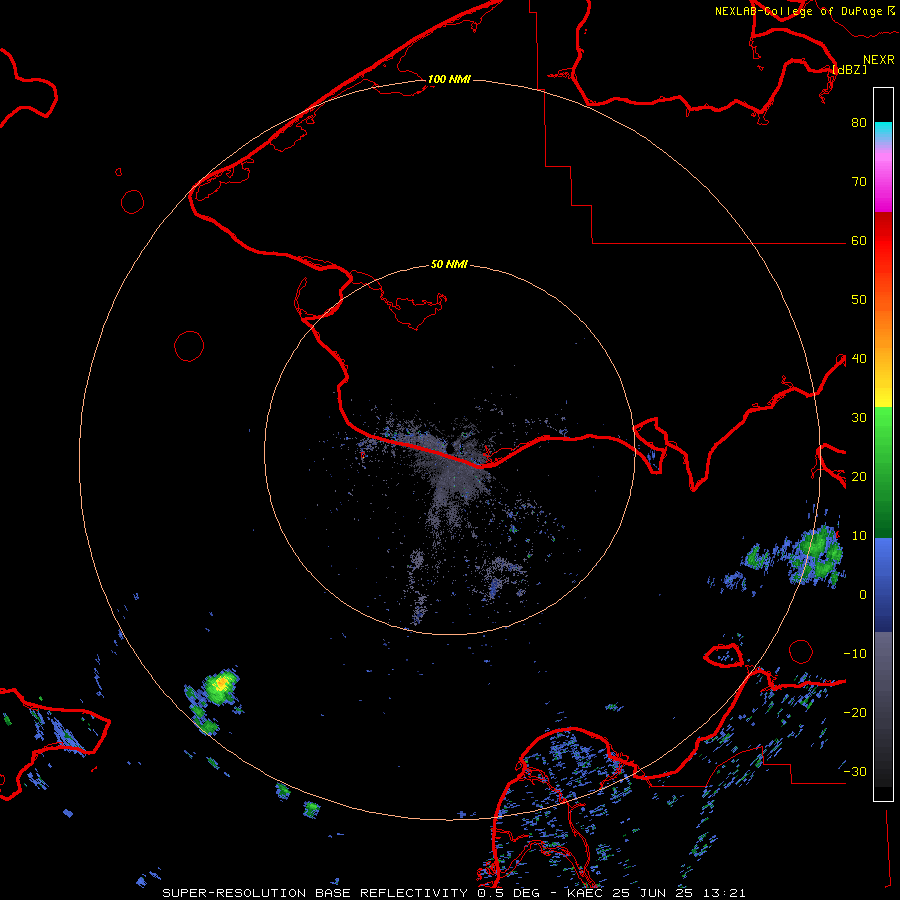Click the KAEC station identifier in the caption
Image resolution: width=900 pixels, height=900 pixels.
(587, 893)
